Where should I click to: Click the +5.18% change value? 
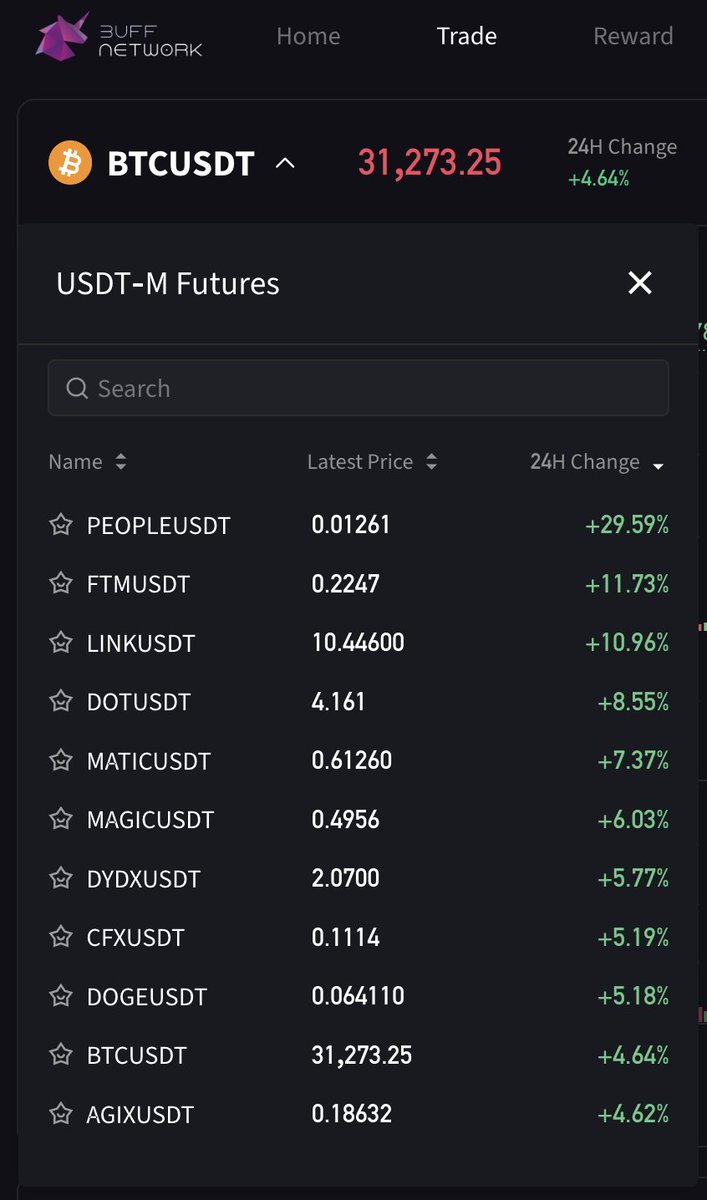tap(633, 996)
